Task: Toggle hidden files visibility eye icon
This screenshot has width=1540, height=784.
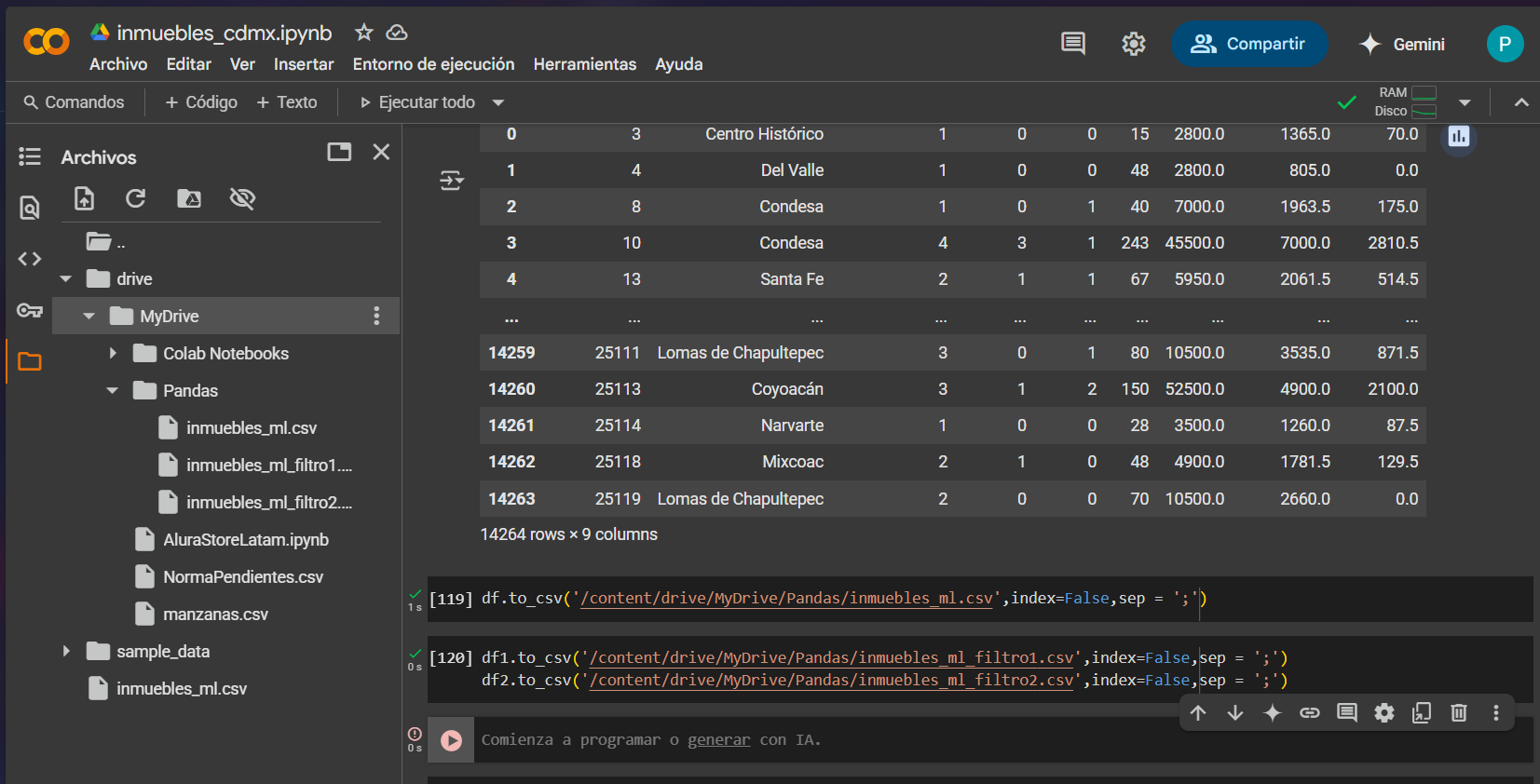Action: [x=242, y=198]
